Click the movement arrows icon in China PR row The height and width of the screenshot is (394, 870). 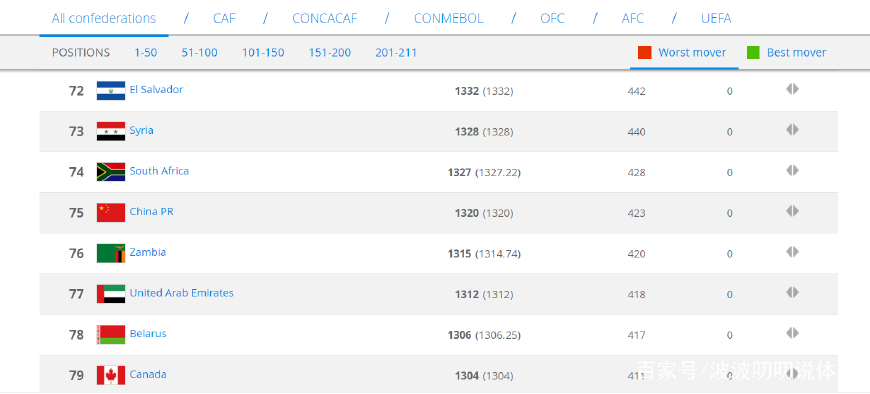point(792,211)
